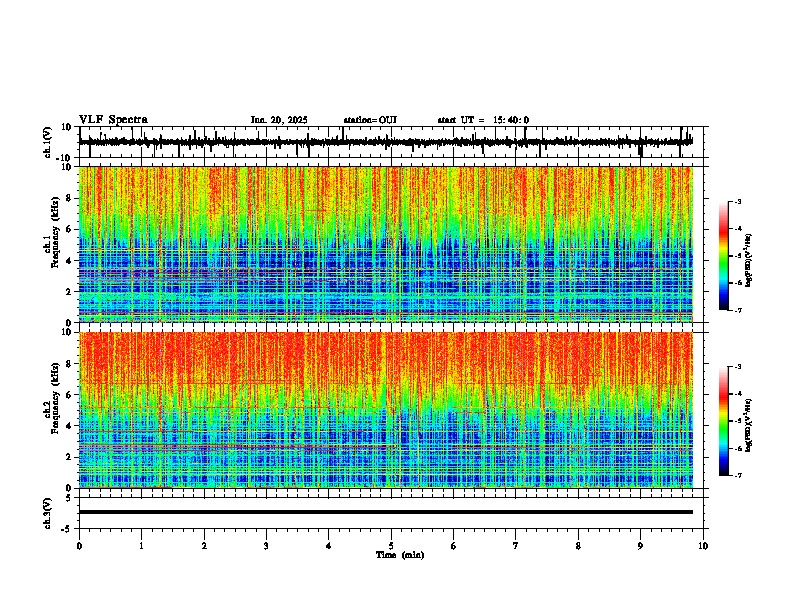Click time axis tick label "7"
This screenshot has width=792, height=612.
516,546
